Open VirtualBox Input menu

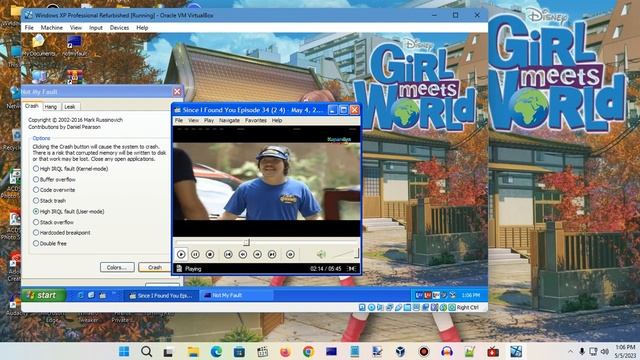[x=96, y=28]
